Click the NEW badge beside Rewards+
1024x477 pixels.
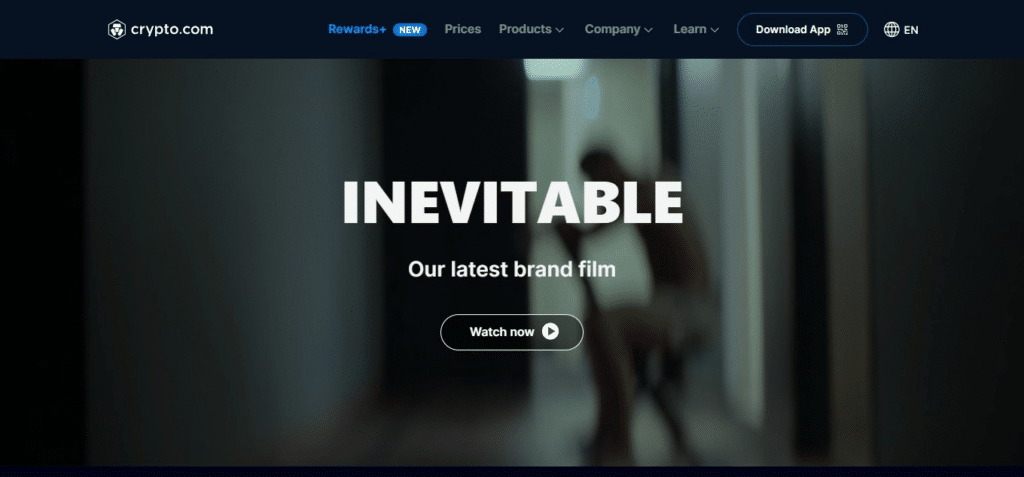410,29
